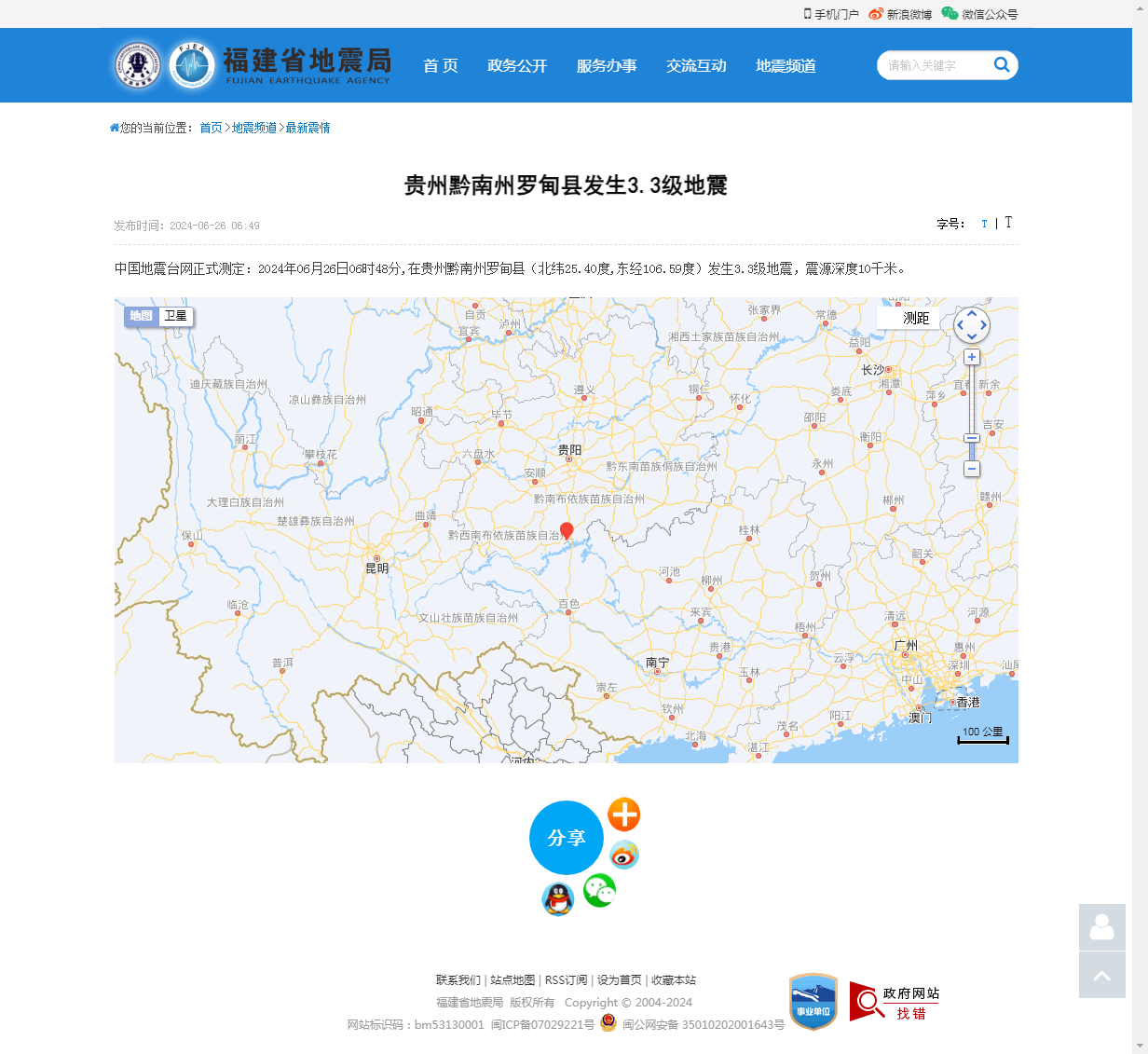This screenshot has height=1054, width=1148.
Task: Go to 服务办事 in navigation bar
Action: pyautogui.click(x=607, y=65)
